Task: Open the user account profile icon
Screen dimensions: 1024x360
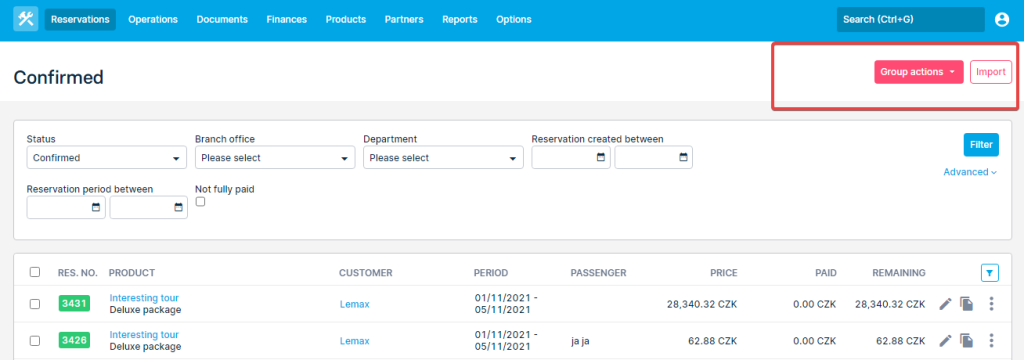Action: point(1002,20)
